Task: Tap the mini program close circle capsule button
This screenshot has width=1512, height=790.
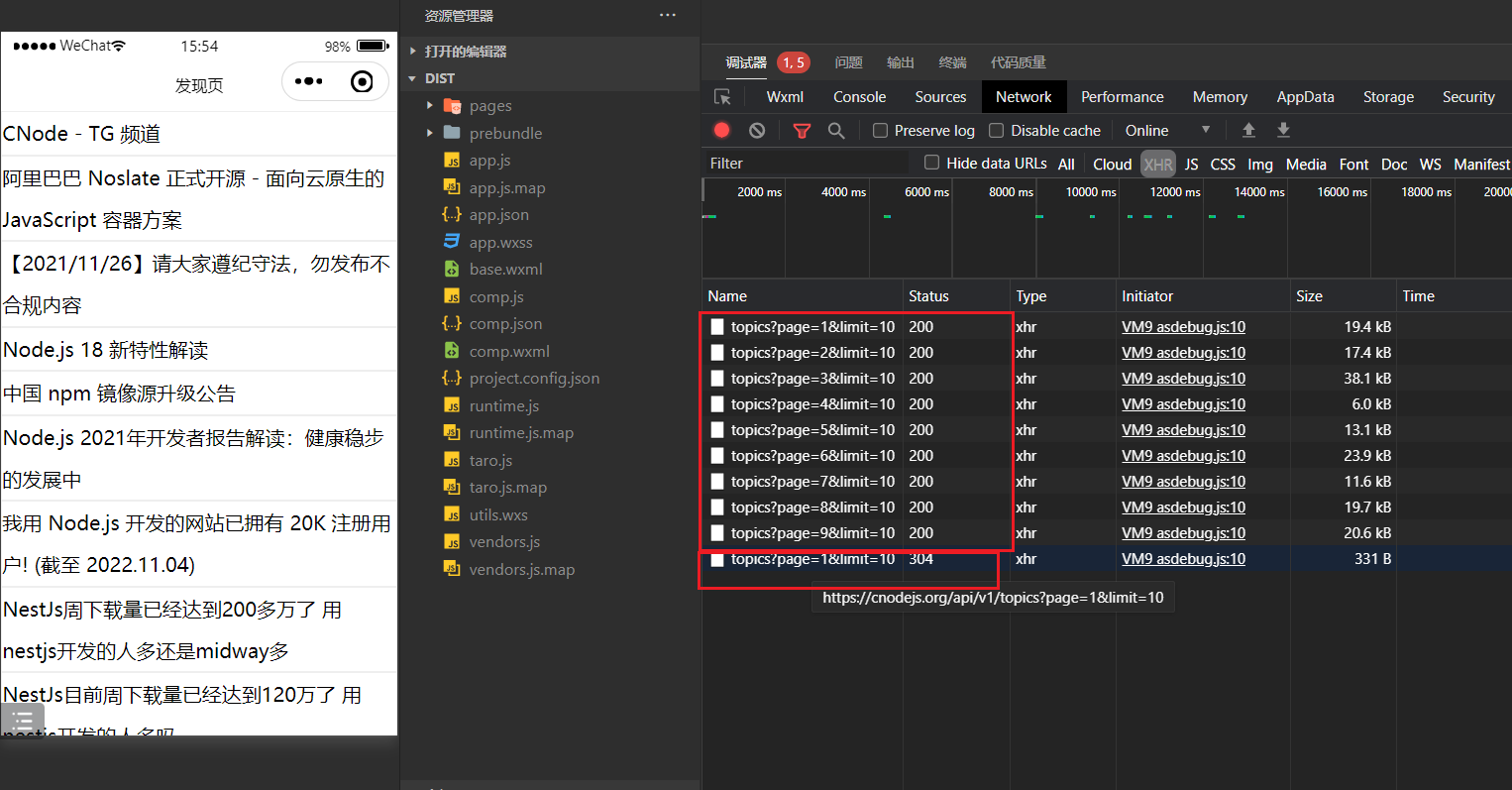Action: [363, 81]
